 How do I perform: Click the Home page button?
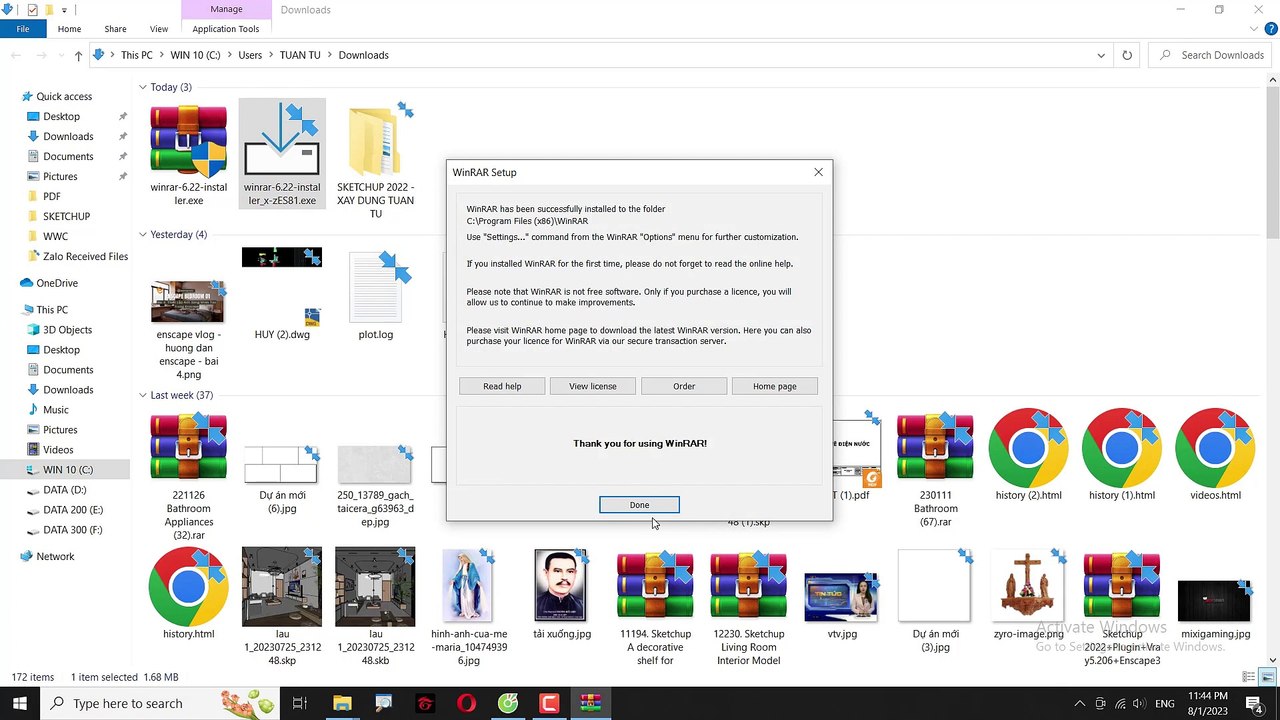click(x=775, y=386)
